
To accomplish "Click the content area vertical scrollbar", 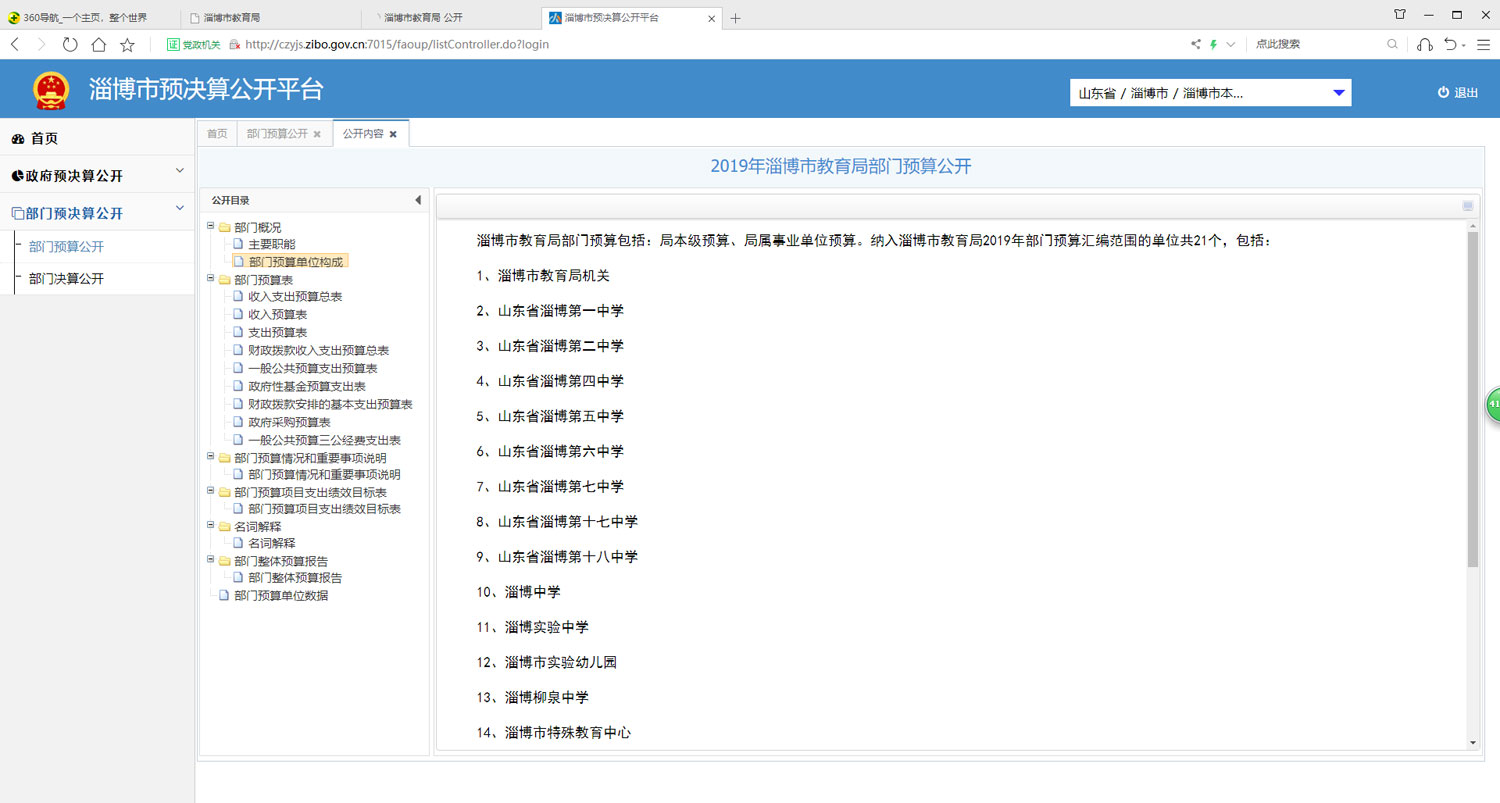I will pyautogui.click(x=1472, y=400).
